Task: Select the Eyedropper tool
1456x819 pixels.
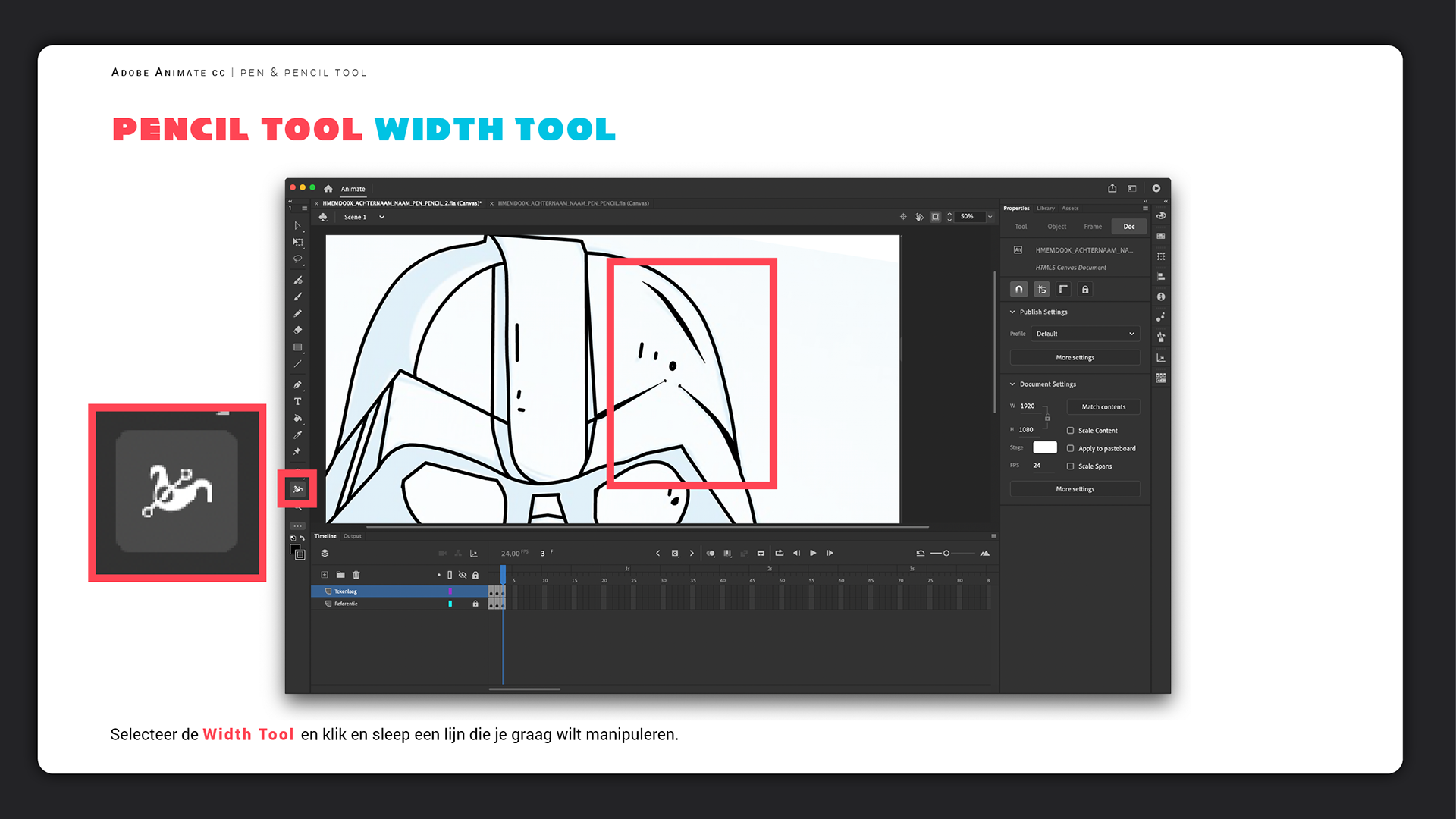Action: click(x=297, y=435)
